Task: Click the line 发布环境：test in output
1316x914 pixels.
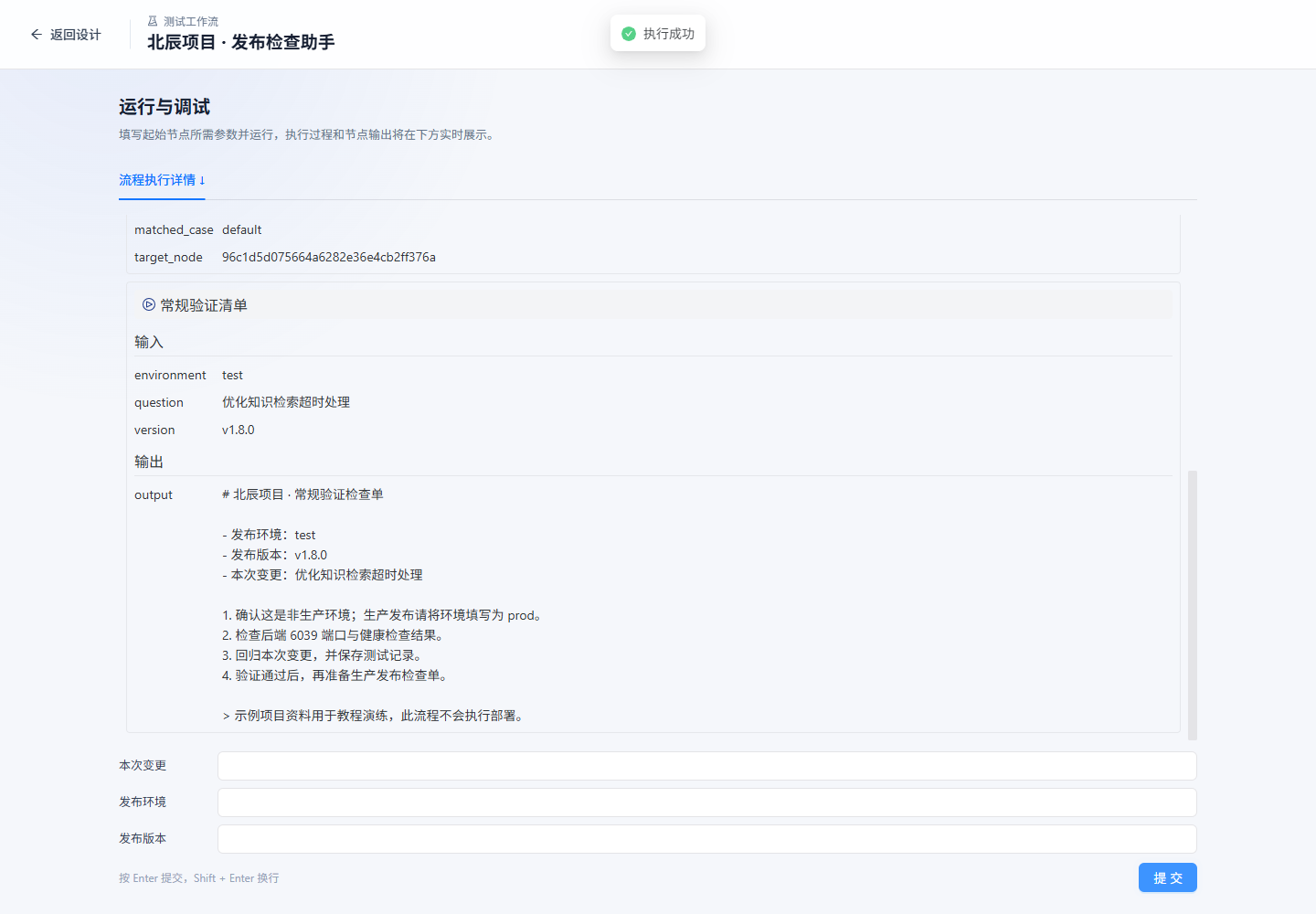Action: tap(270, 535)
